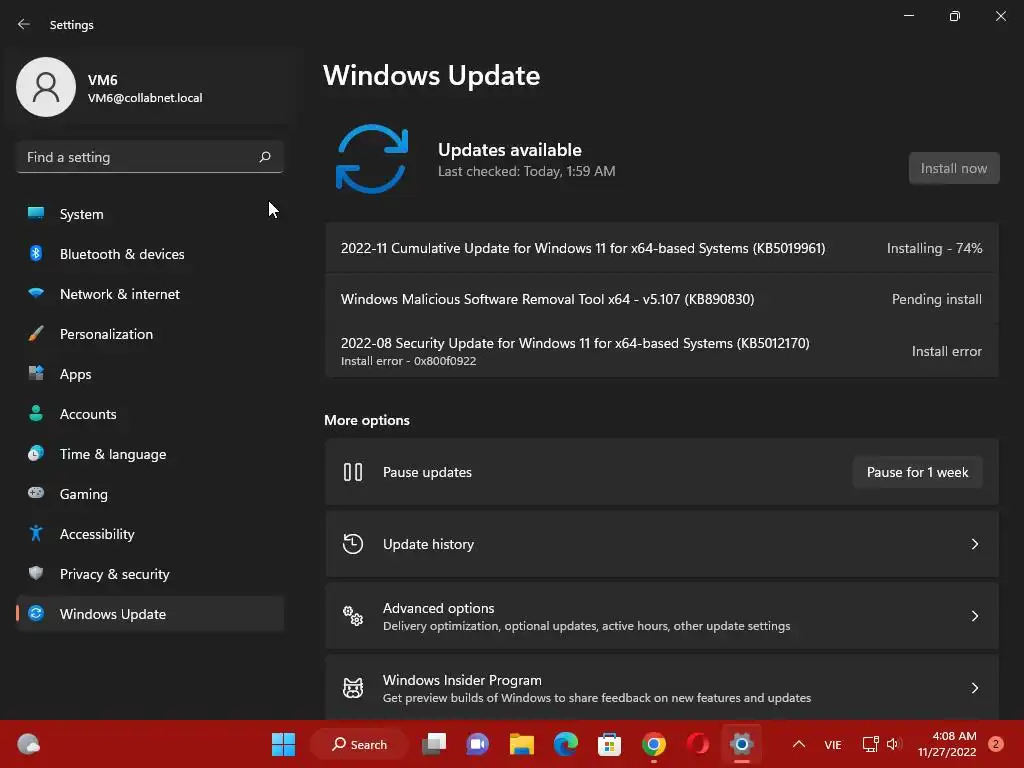The image size is (1024, 768).
Task: Click the Personalization brush icon
Action: tap(36, 333)
